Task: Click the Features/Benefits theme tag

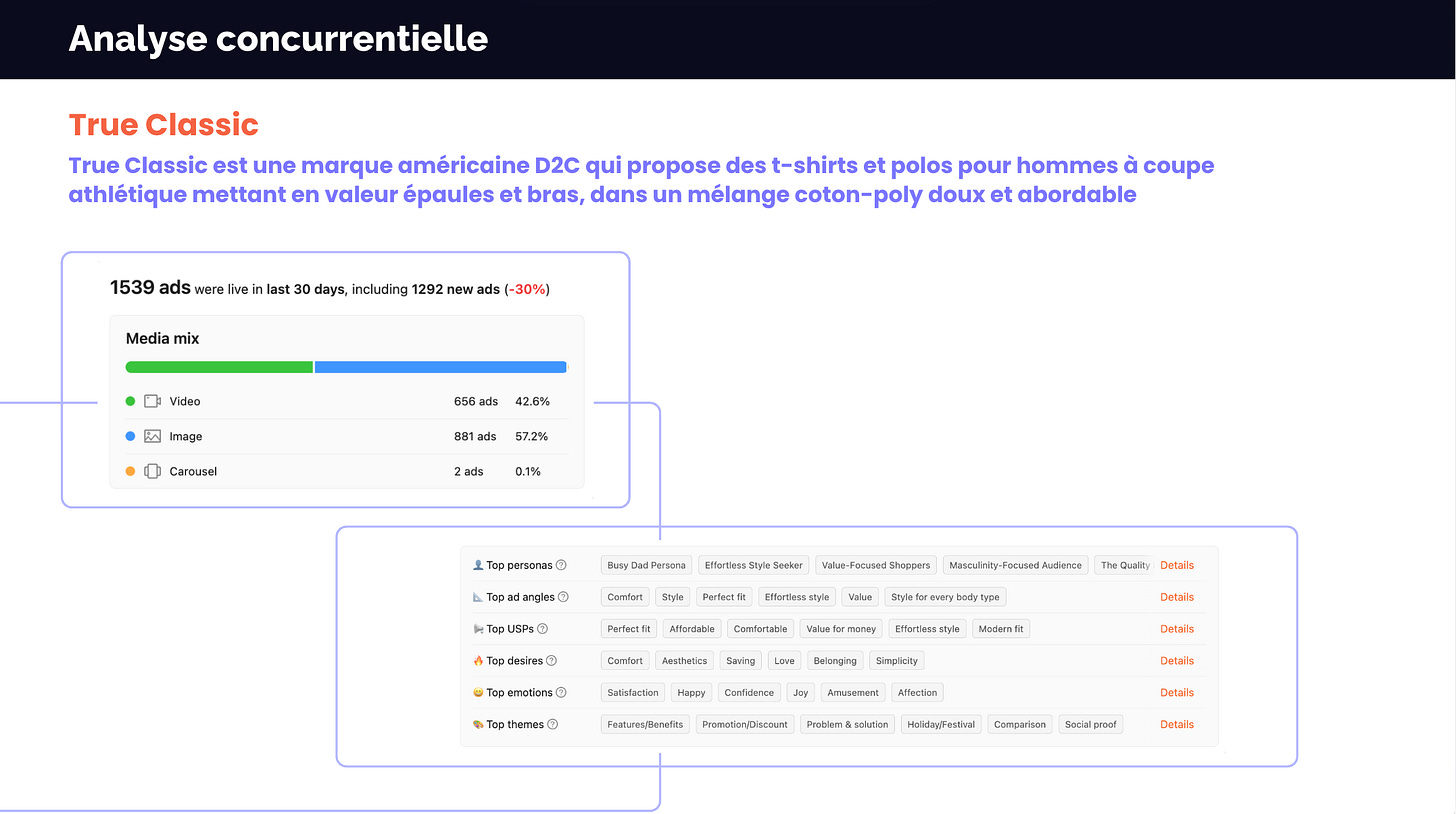Action: 645,725
